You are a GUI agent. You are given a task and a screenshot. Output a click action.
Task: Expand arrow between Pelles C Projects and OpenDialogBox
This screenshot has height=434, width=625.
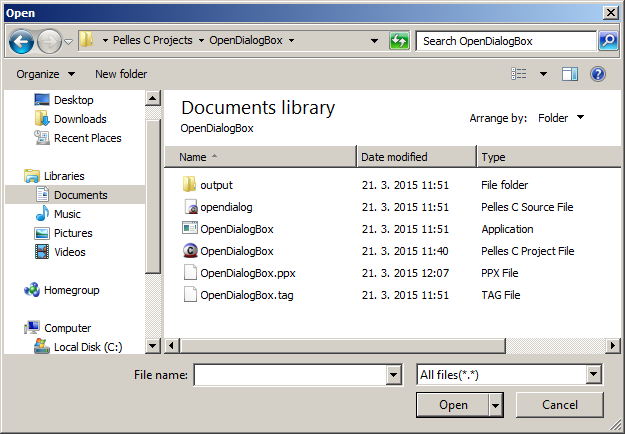(x=201, y=41)
